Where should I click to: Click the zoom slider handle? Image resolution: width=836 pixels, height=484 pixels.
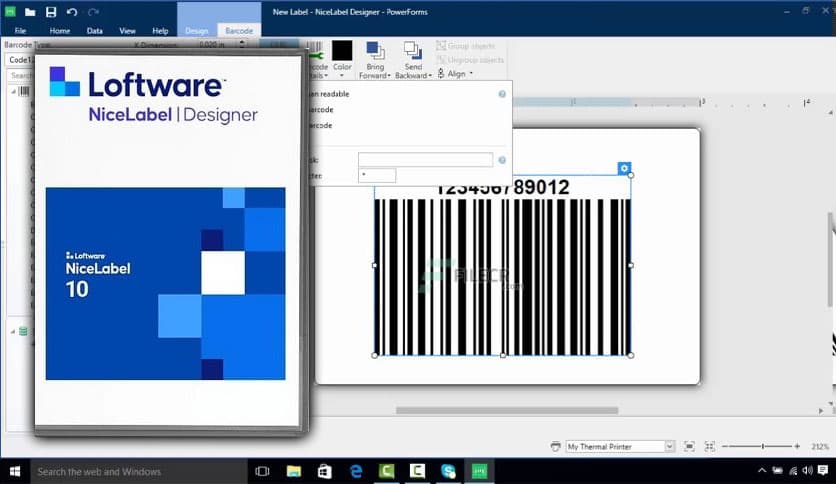pyautogui.click(x=763, y=446)
